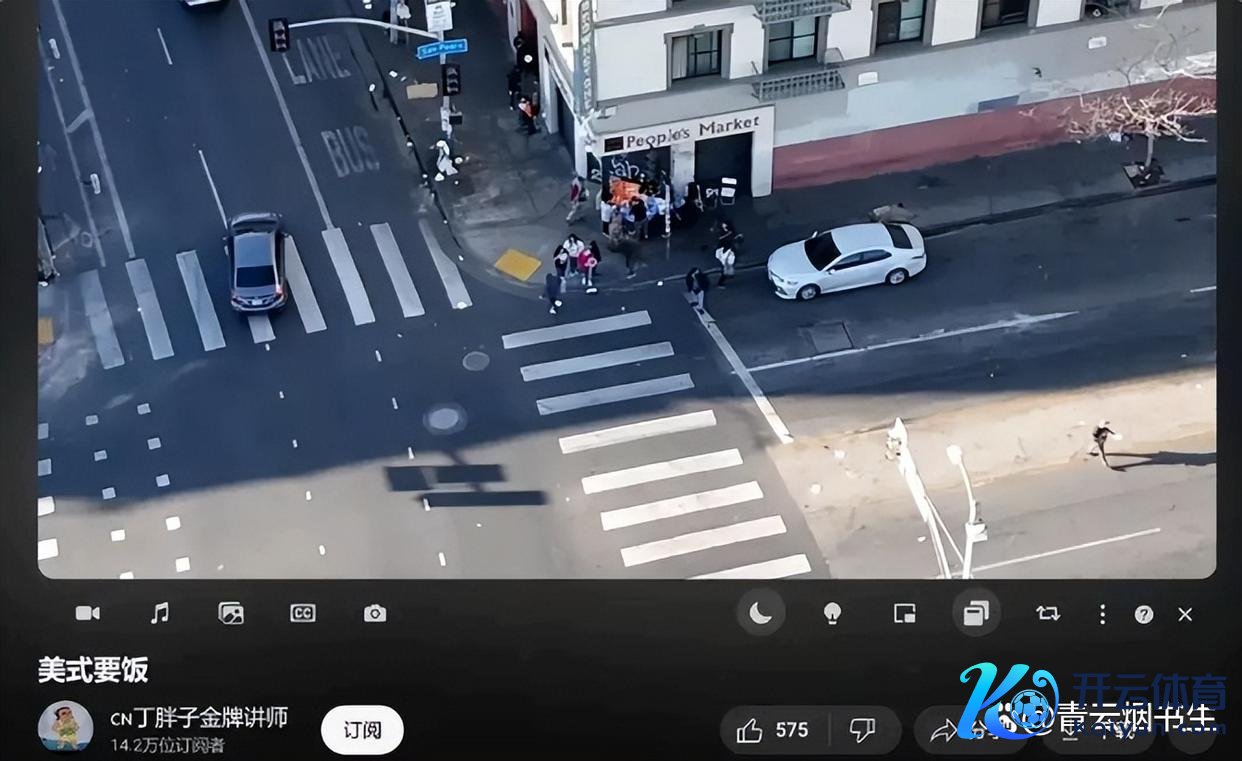Click the video at People's Market sign
This screenshot has width=1242, height=761.
click(690, 133)
